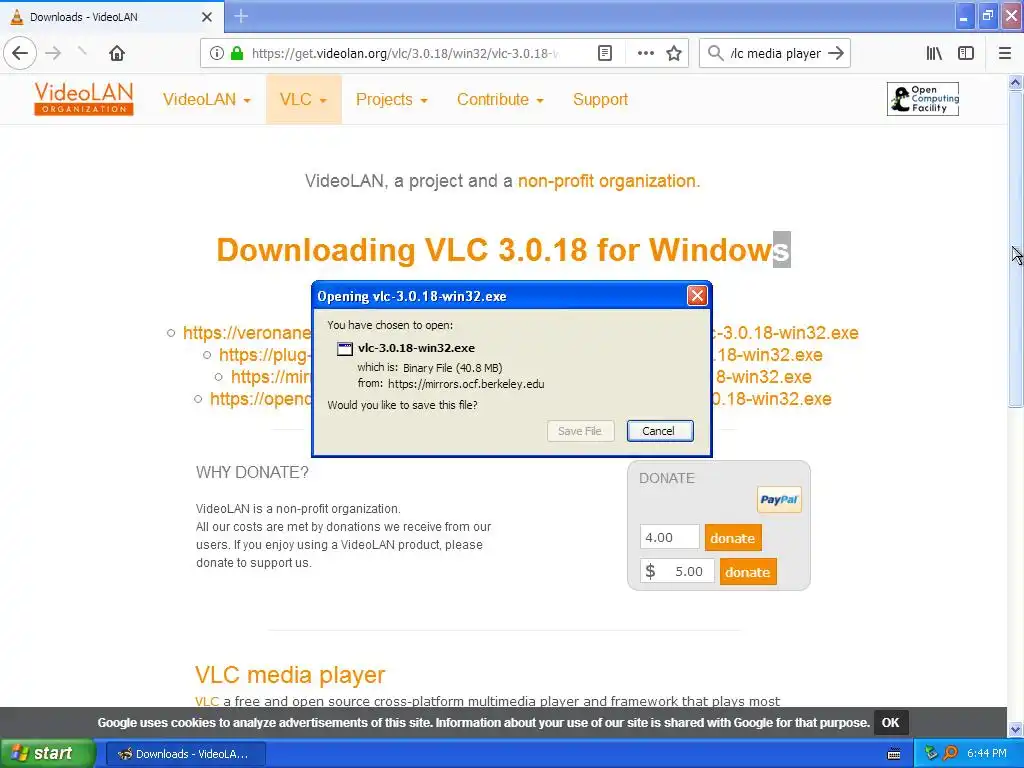Close the Opening vlc-3.0.18-win32.exe dialog
This screenshot has width=1024, height=768.
697,296
